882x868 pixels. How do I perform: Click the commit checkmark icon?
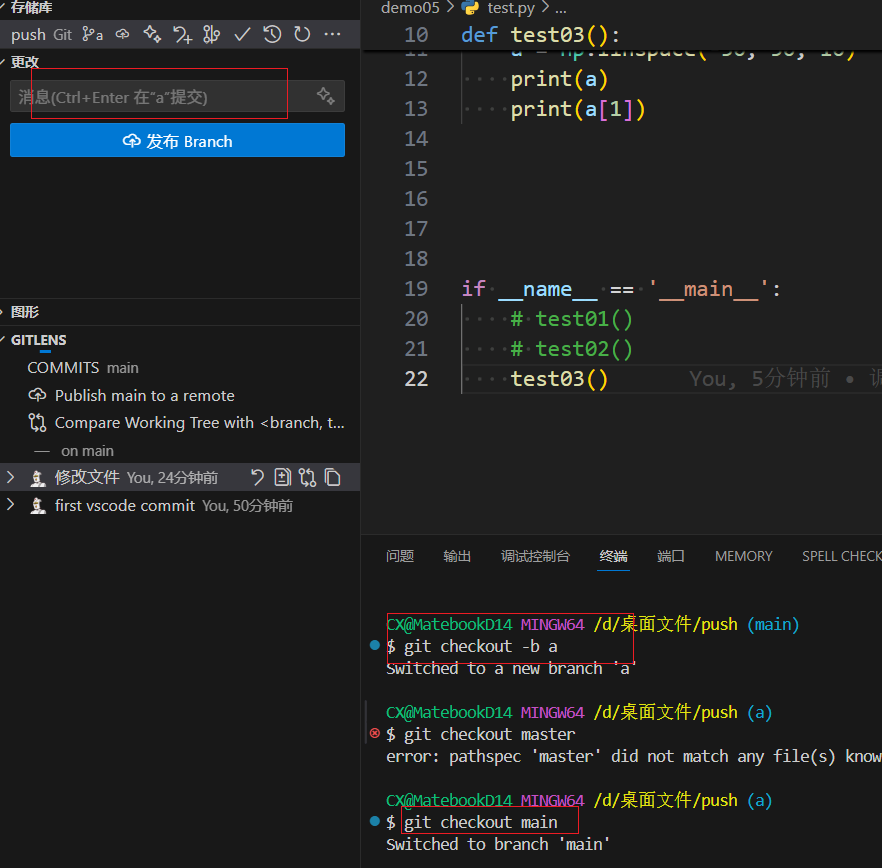pyautogui.click(x=242, y=34)
